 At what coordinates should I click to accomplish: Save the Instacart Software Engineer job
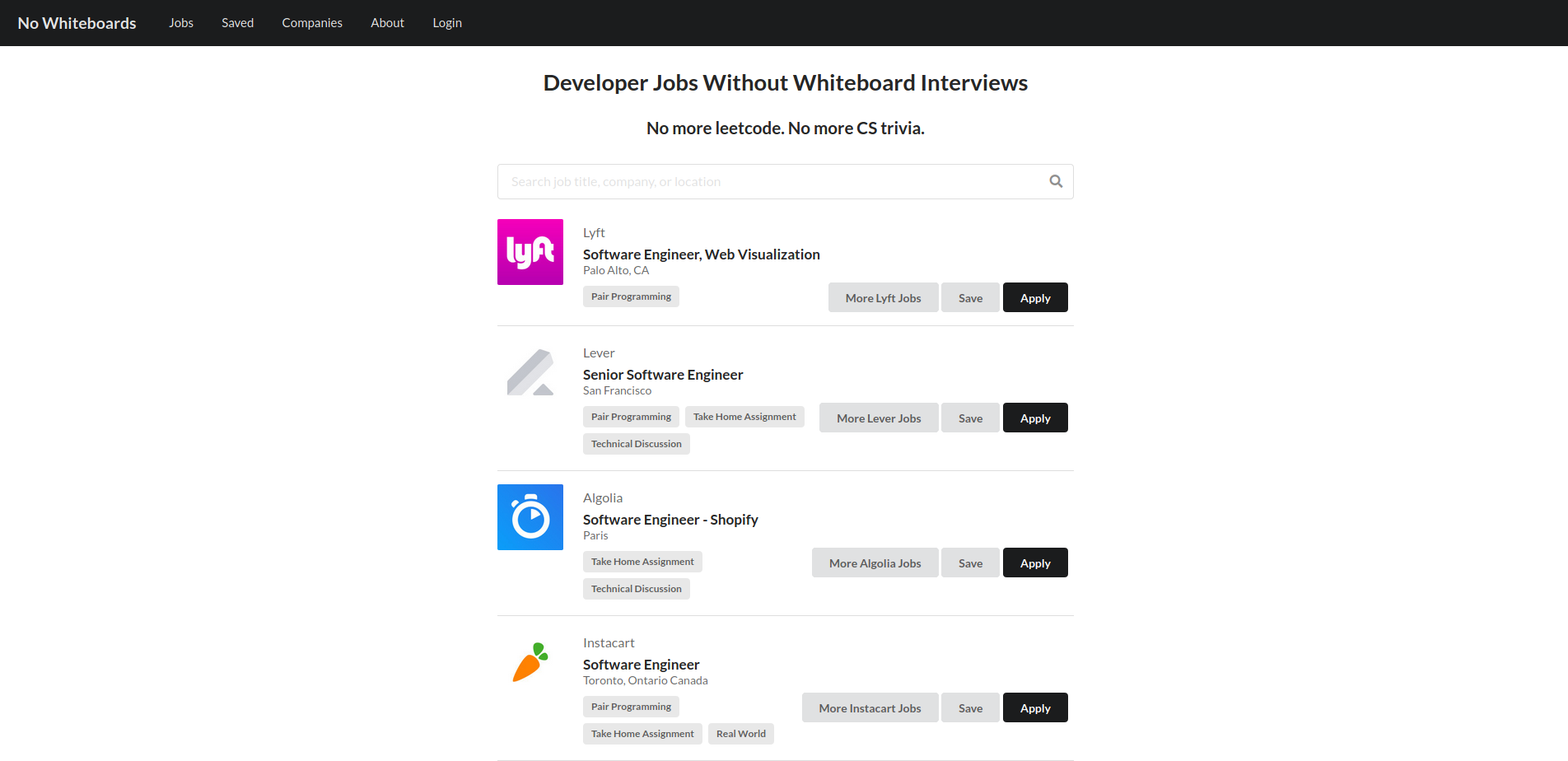pyautogui.click(x=971, y=707)
